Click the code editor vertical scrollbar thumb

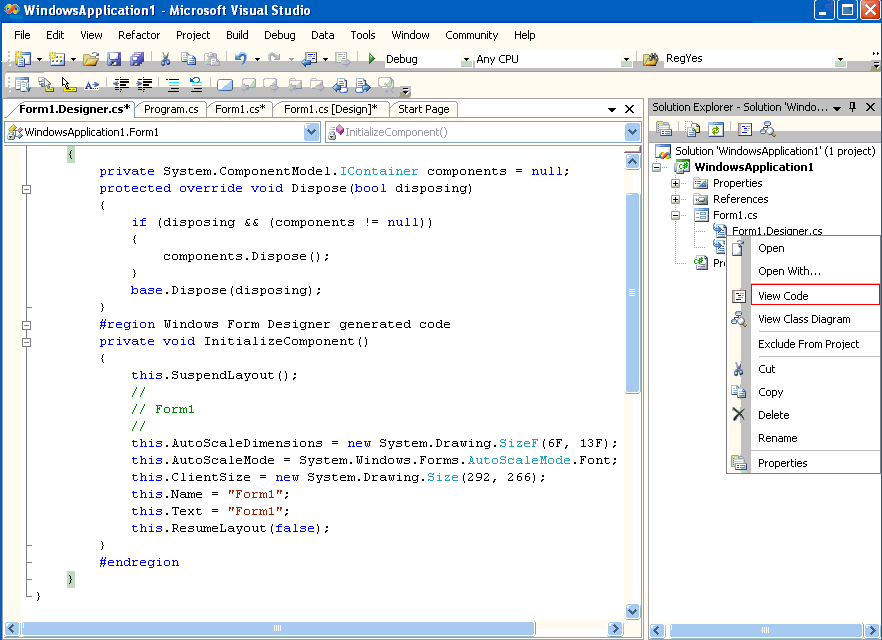(x=632, y=292)
